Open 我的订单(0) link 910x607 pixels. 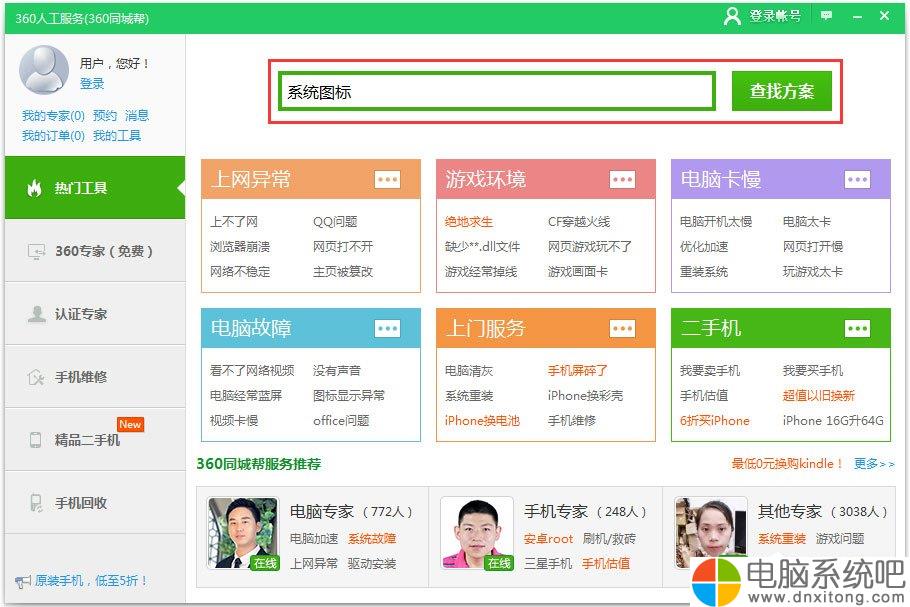[53, 136]
